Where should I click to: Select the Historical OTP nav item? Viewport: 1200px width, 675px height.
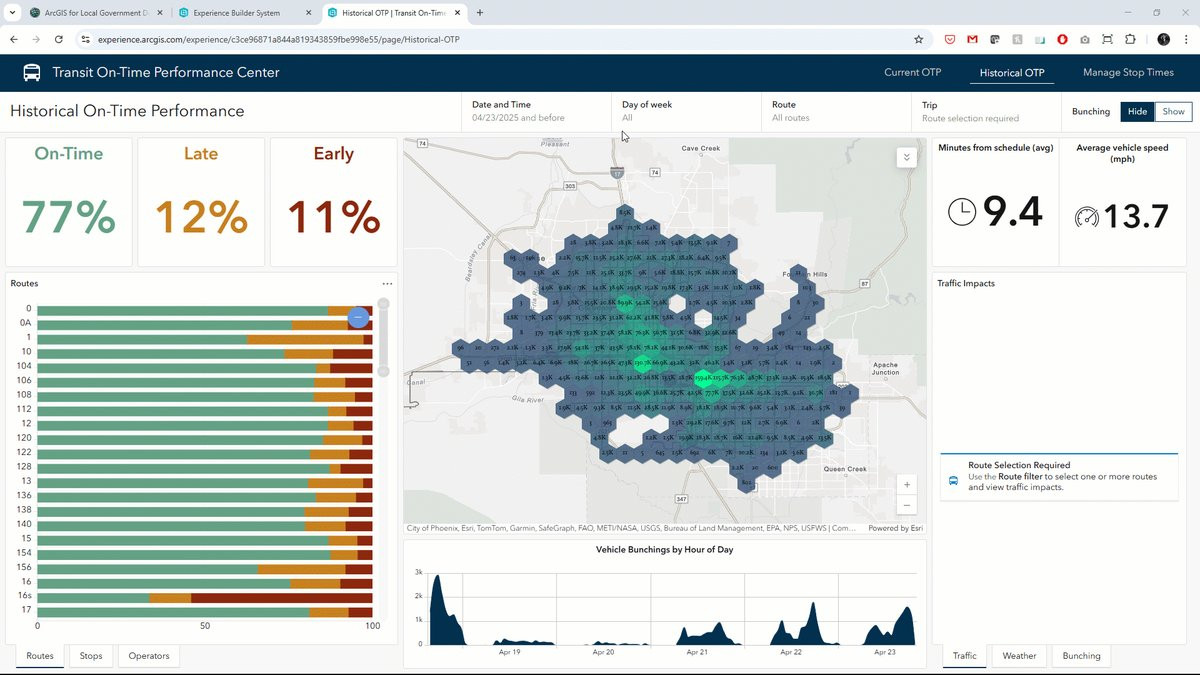tap(1012, 73)
